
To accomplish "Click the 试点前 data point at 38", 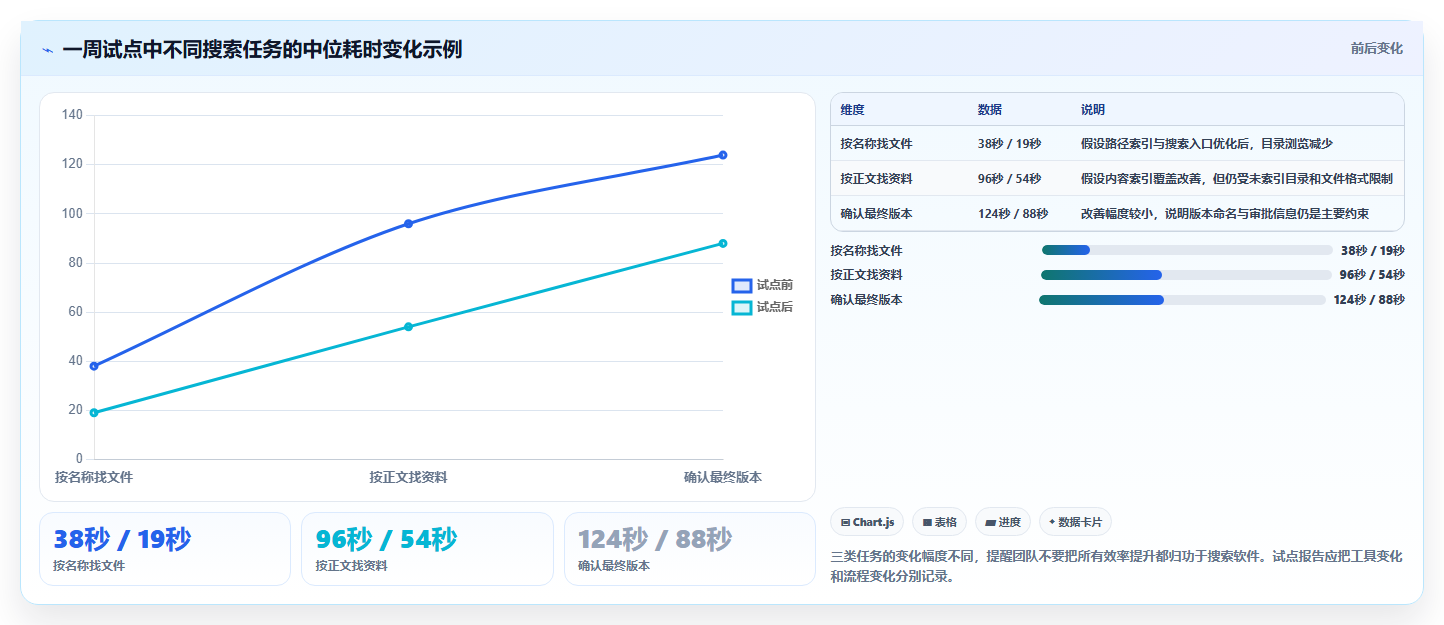I will [94, 366].
